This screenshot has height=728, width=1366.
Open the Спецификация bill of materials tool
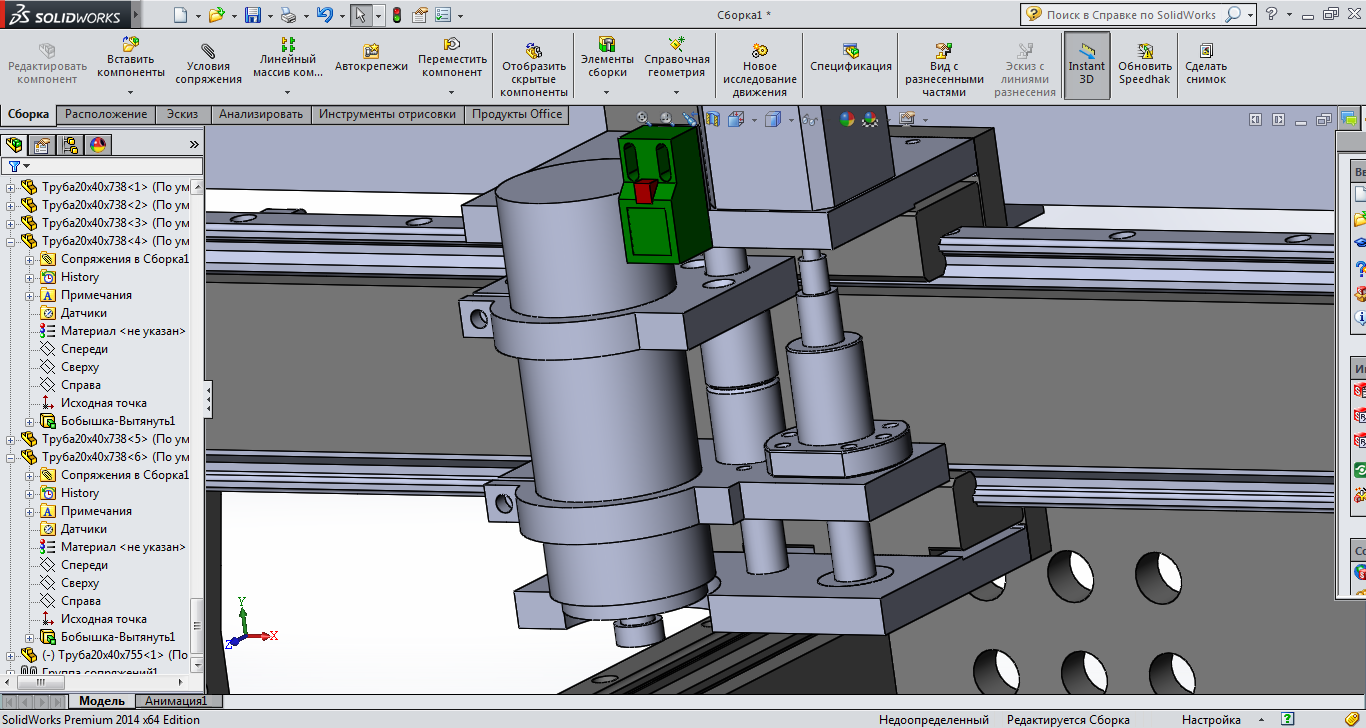(851, 51)
